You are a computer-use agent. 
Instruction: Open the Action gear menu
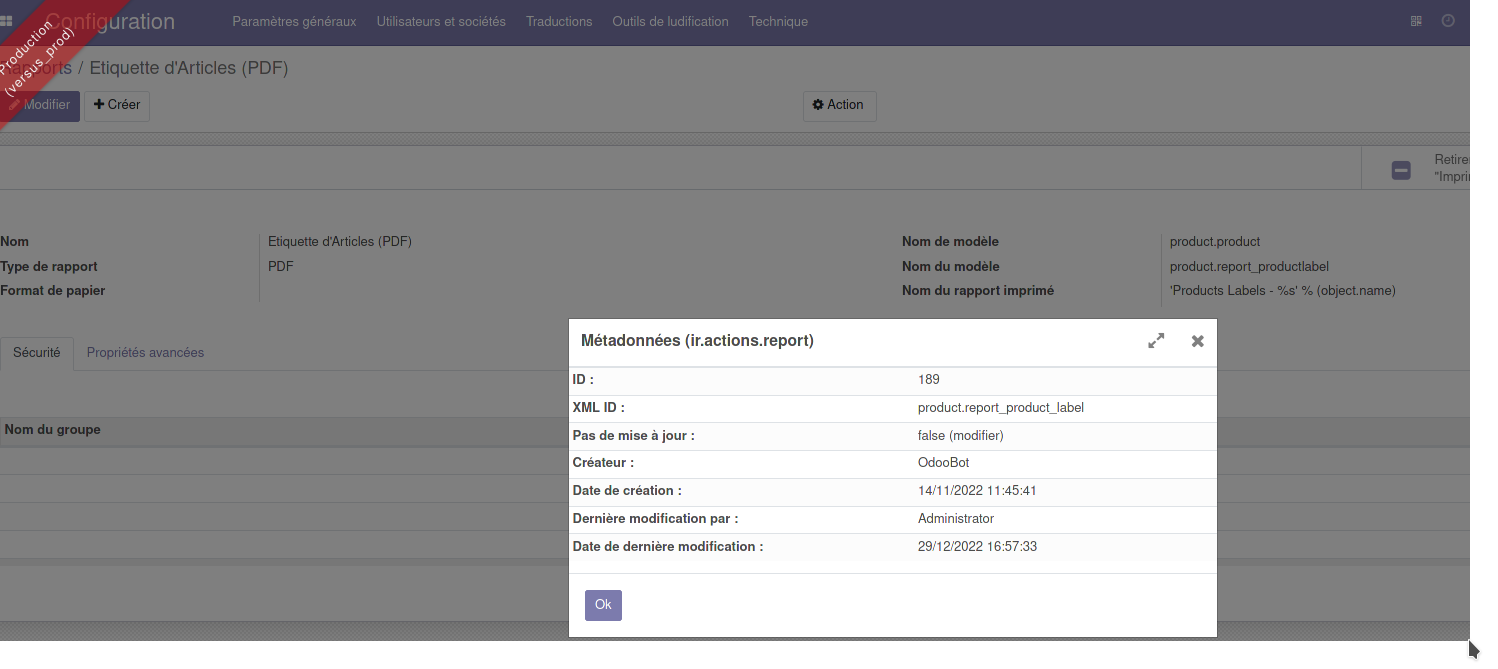(x=839, y=106)
